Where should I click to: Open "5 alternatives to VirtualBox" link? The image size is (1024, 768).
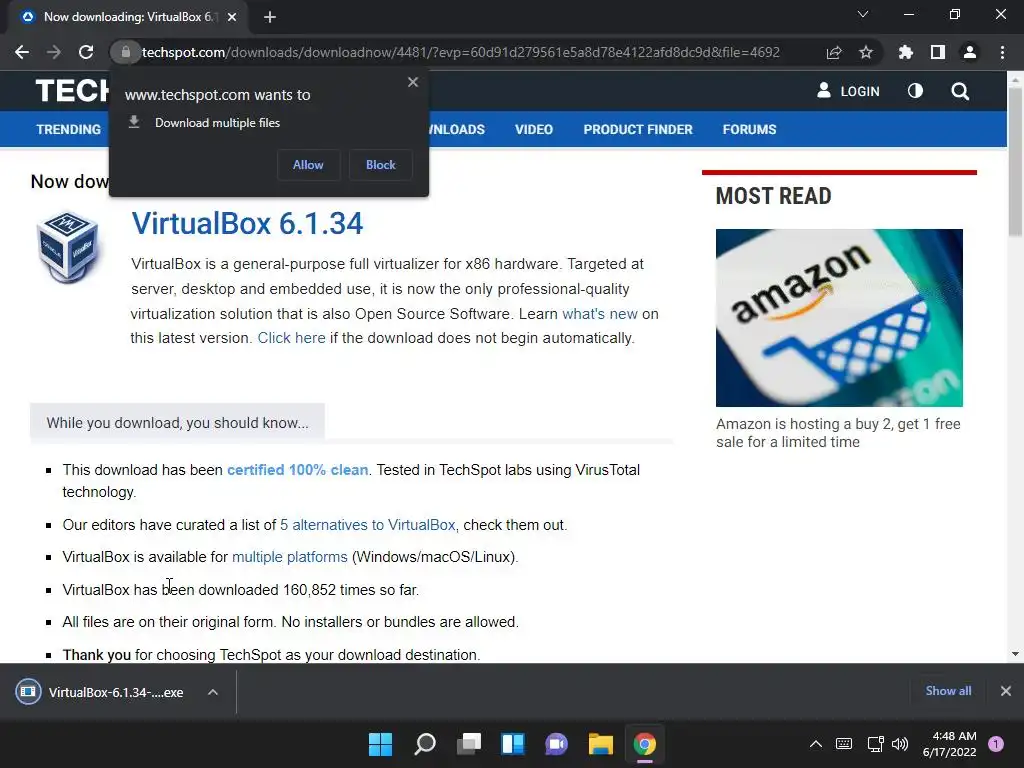[x=368, y=524]
